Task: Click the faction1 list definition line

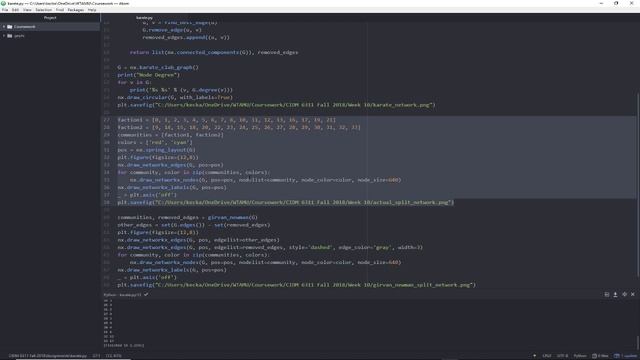Action: coord(227,120)
